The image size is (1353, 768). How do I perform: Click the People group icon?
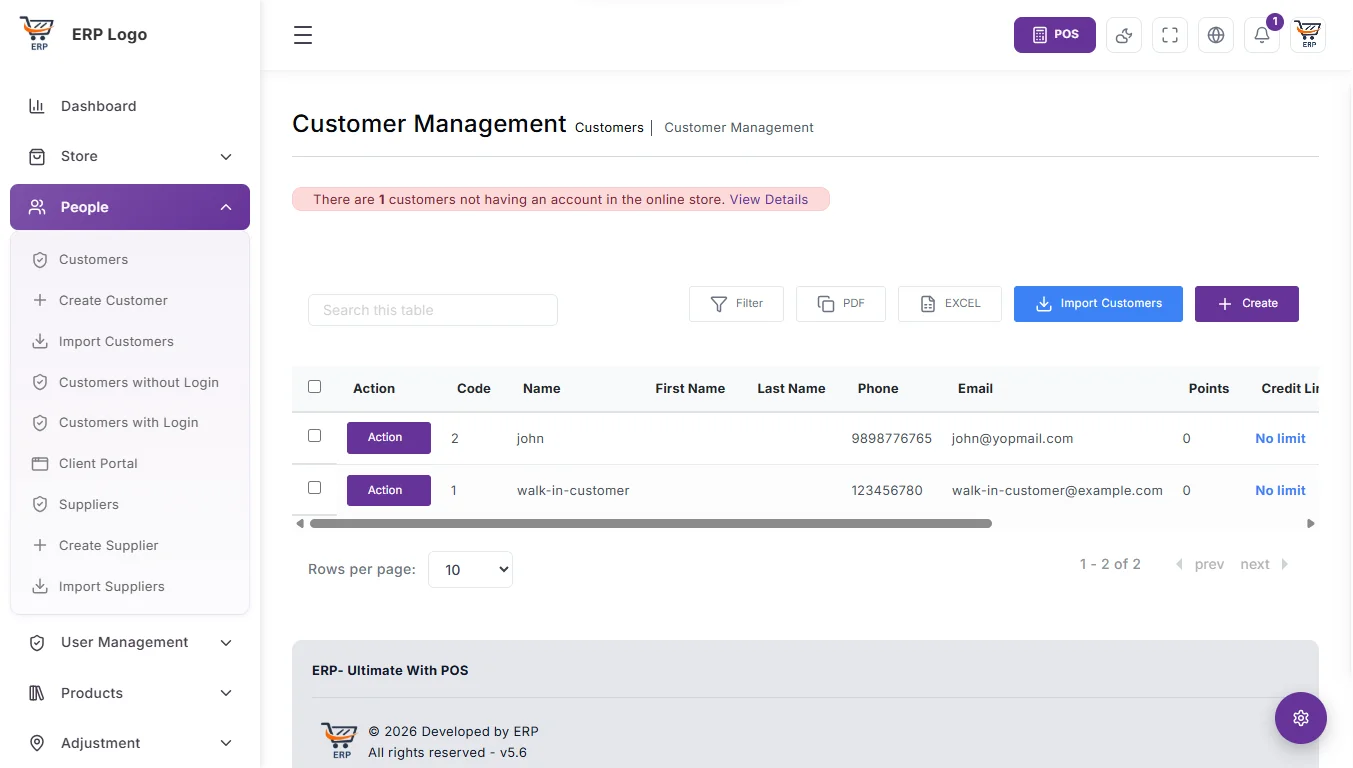(37, 207)
